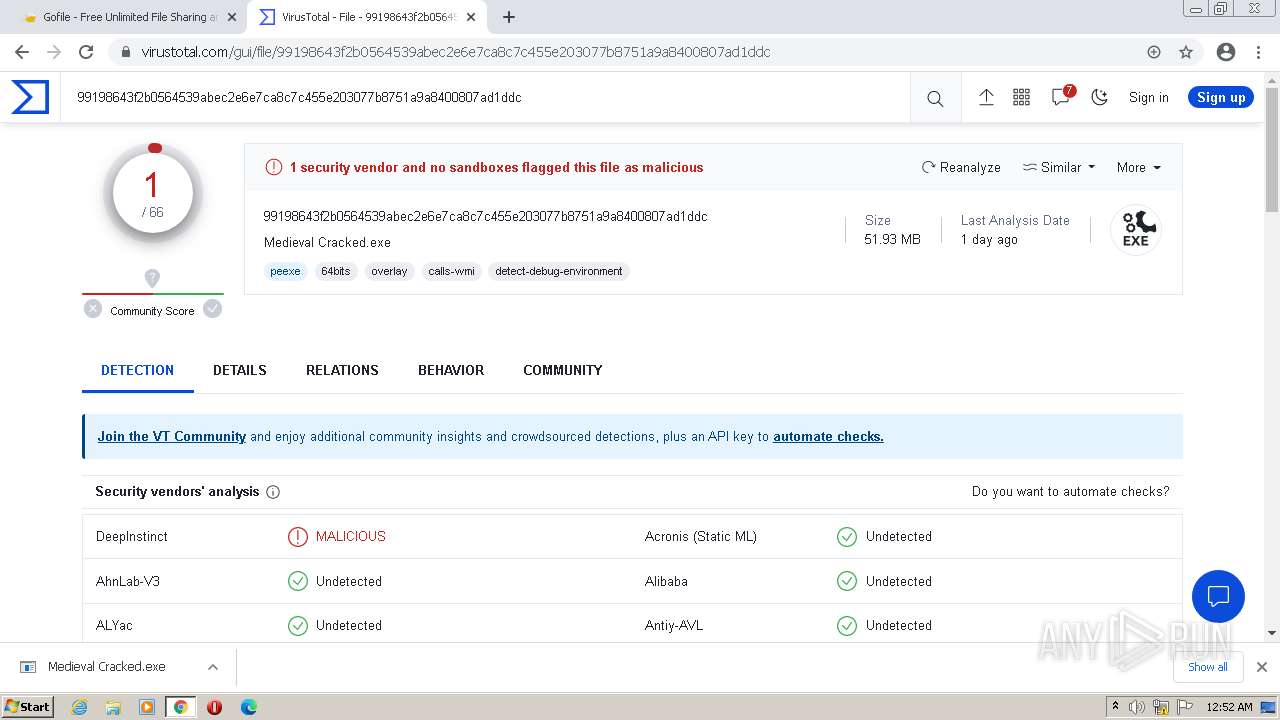Click the search magnifier icon

[935, 98]
